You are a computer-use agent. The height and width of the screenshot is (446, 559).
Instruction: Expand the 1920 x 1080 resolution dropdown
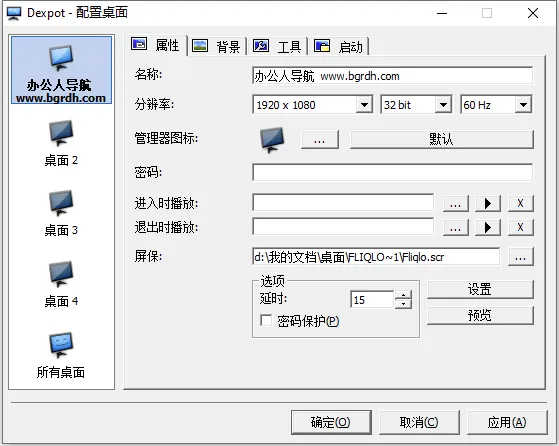click(x=364, y=105)
